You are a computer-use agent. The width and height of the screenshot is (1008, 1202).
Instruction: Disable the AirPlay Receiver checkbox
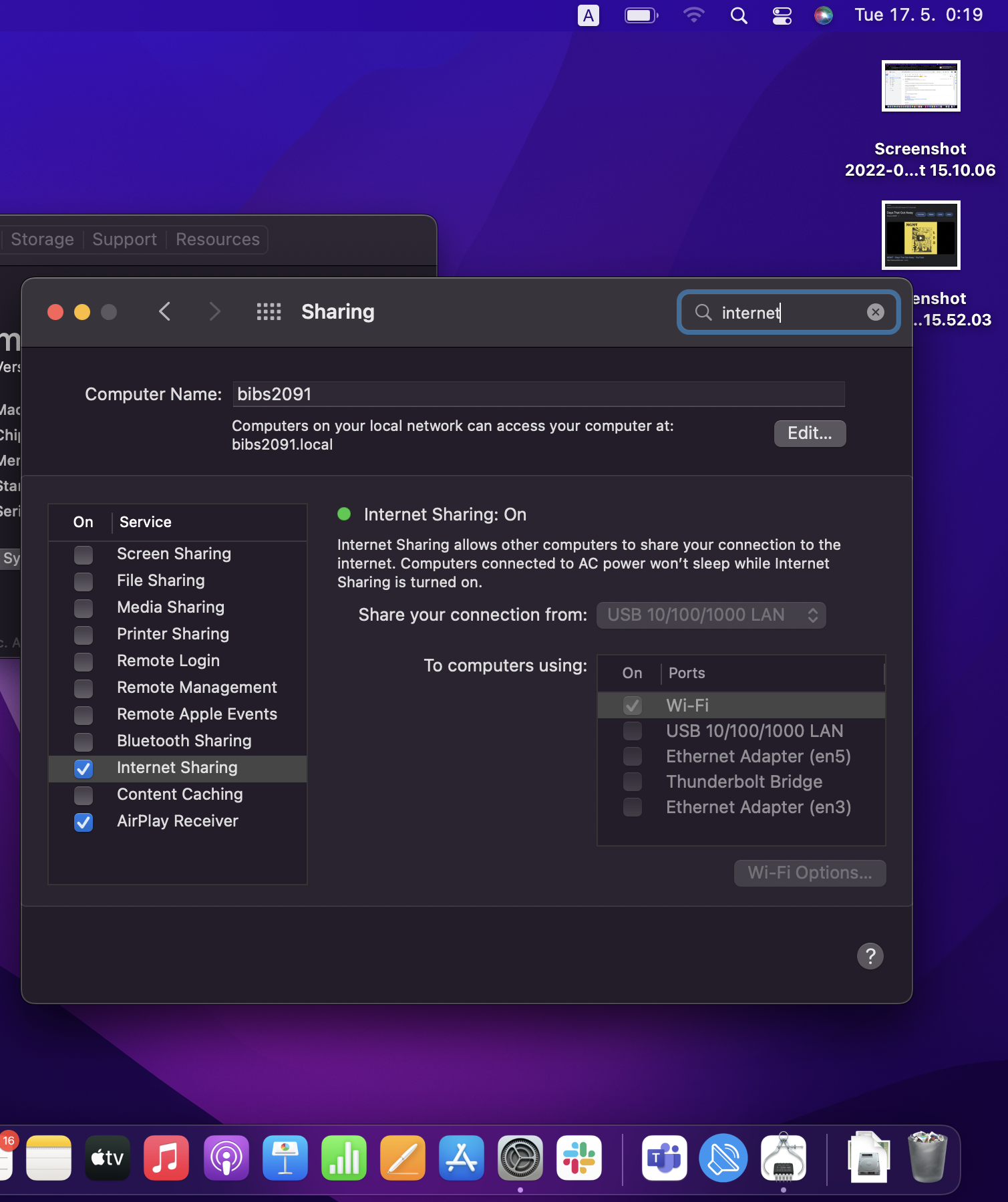pos(83,822)
